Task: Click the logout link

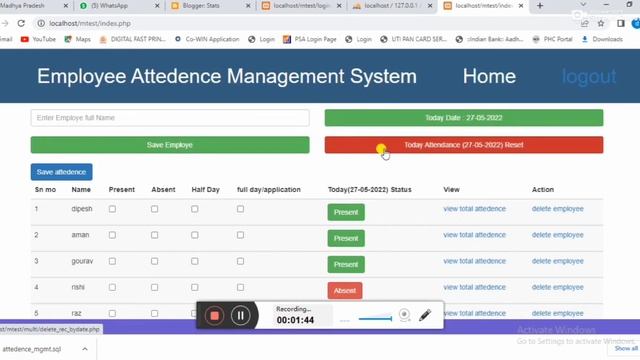Action: click(x=589, y=76)
